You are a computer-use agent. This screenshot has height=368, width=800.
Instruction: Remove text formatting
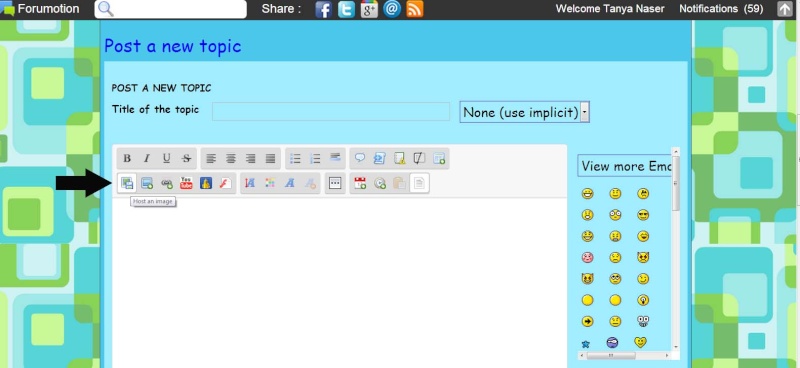pyautogui.click(x=310, y=183)
